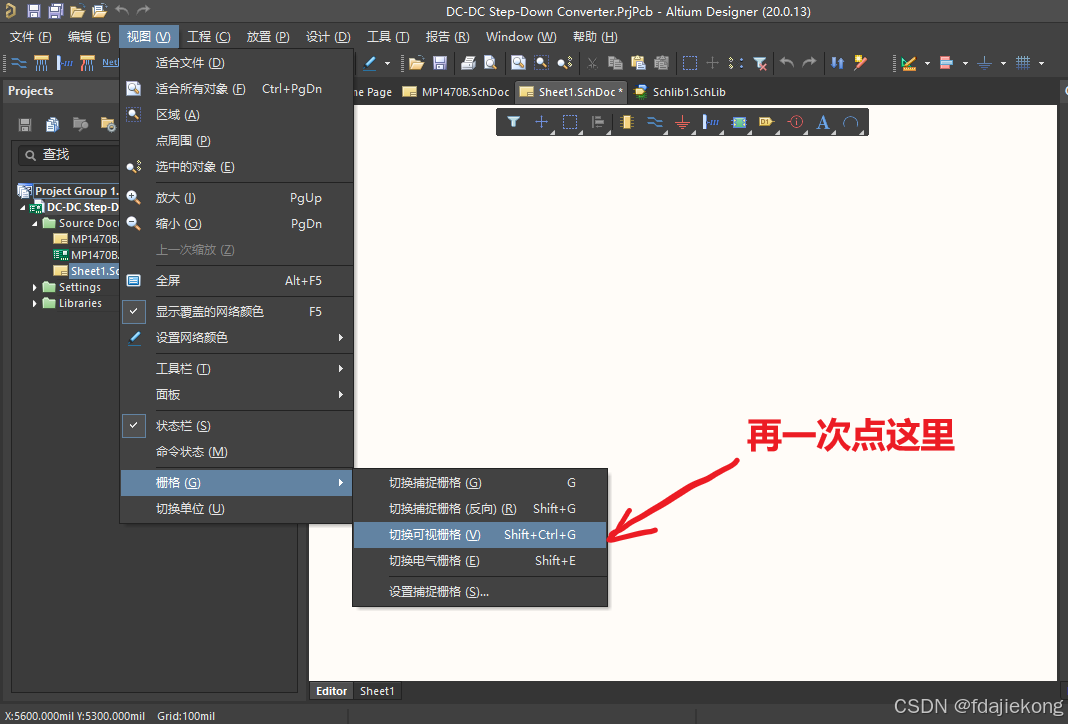This screenshot has width=1068, height=724.
Task: Open the 面板 submenu
Action: tap(236, 394)
